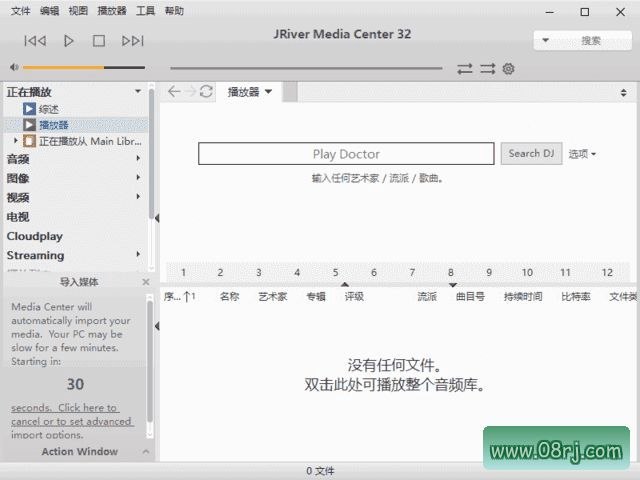640x480 pixels.
Task: Sort by the 艺术家 column header
Action: tap(273, 297)
